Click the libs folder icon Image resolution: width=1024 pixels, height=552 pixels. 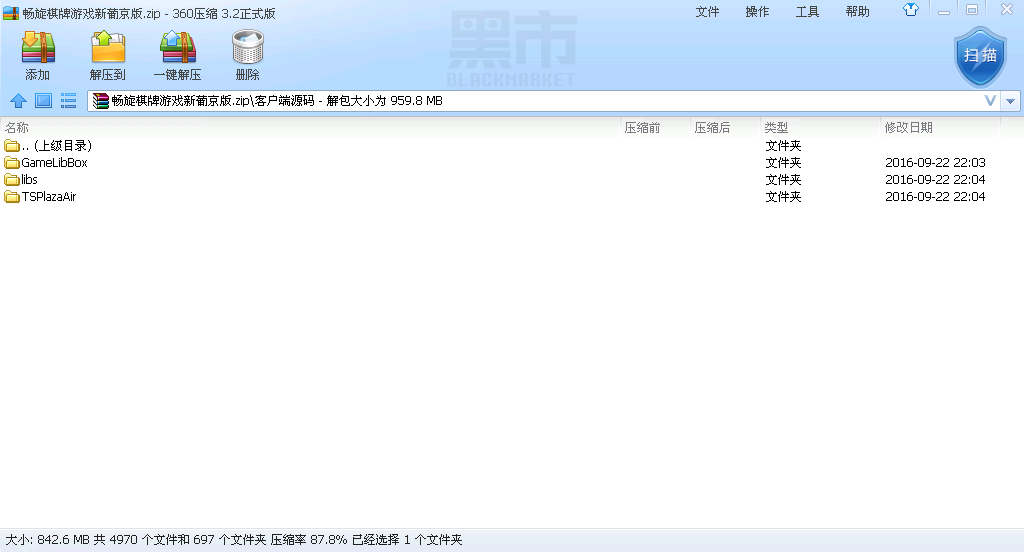12,180
